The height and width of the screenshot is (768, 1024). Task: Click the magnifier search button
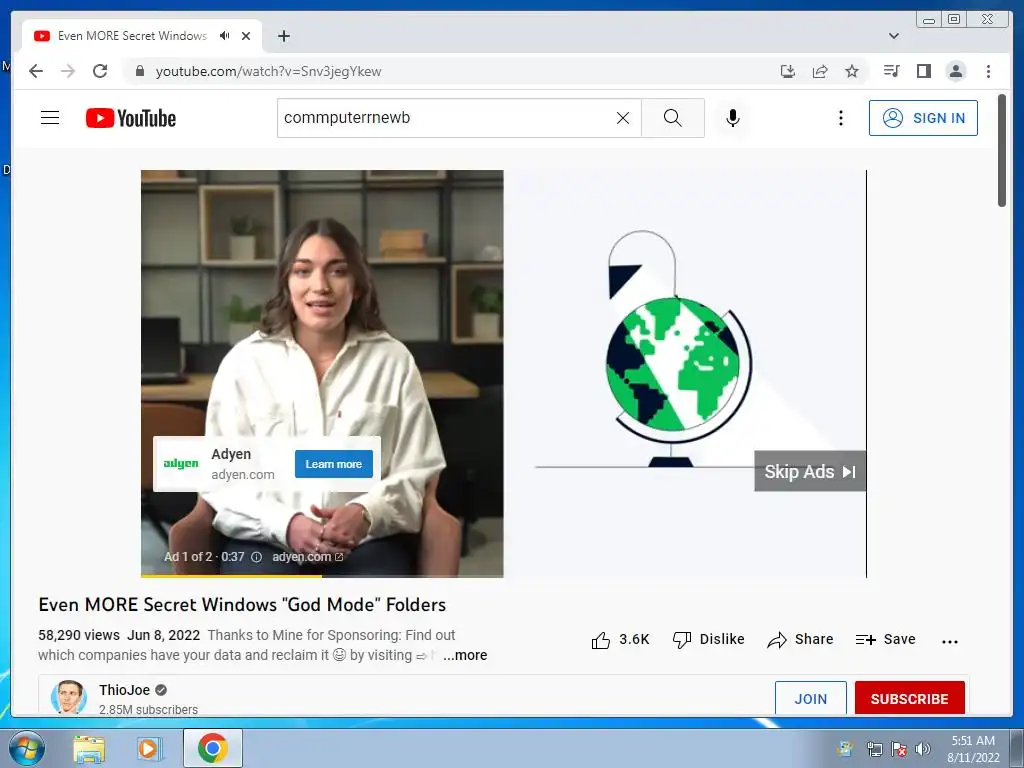[x=673, y=118]
